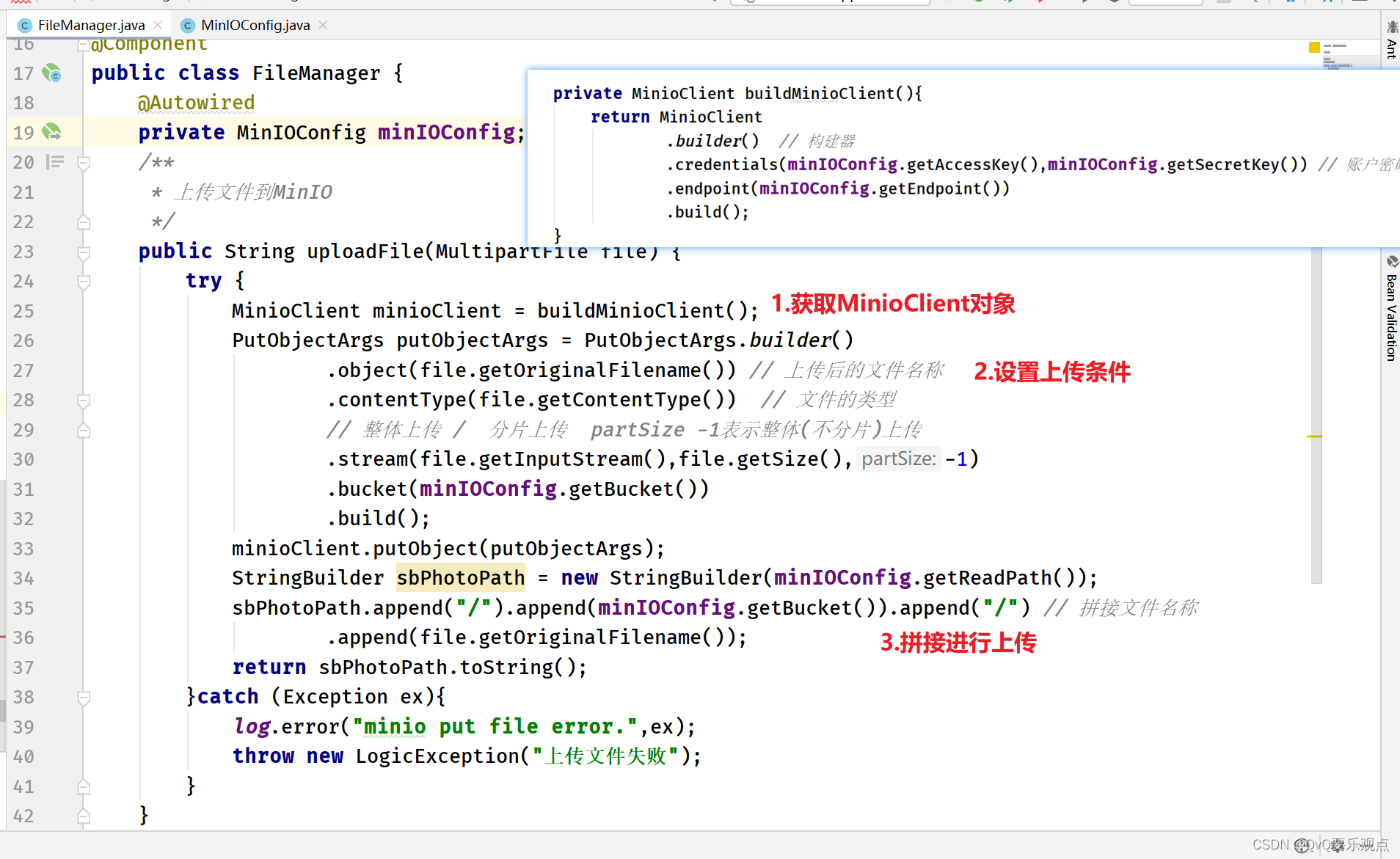
Task: Click the uploadFile method name on line 23
Action: (365, 252)
